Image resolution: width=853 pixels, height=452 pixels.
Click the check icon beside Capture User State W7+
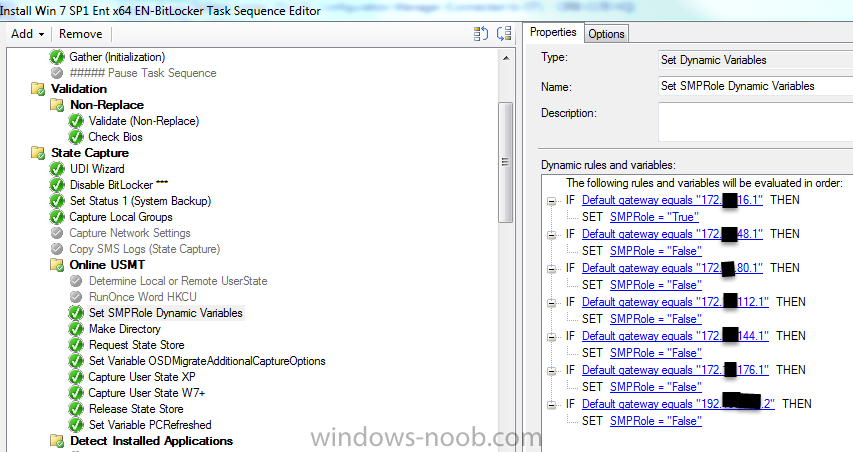[76, 393]
